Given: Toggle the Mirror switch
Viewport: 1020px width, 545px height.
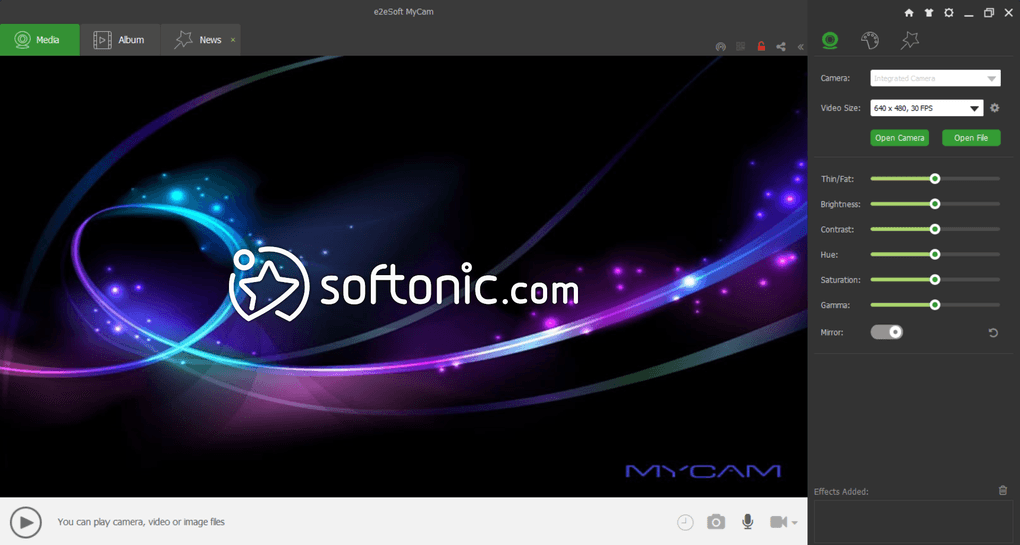Looking at the screenshot, I should click(887, 332).
